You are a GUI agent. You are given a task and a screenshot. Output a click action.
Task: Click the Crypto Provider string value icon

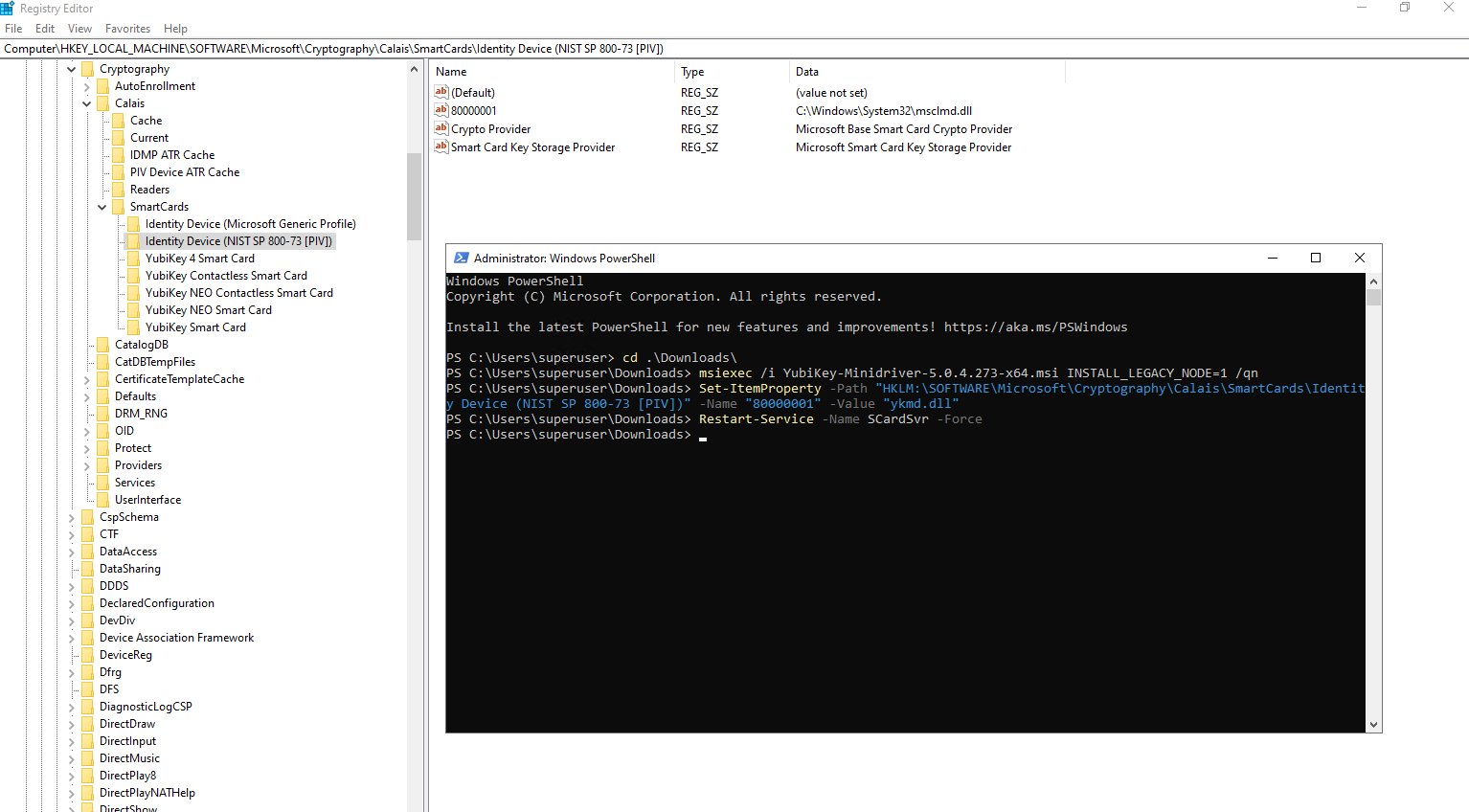pyautogui.click(x=441, y=128)
